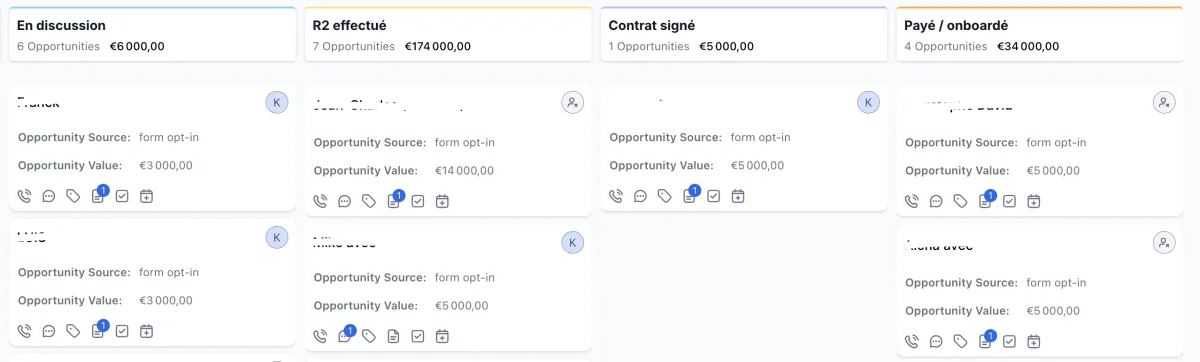Open chat icon on first Payé / onboardé card
Screen dimensions: 1200x362
937,201
